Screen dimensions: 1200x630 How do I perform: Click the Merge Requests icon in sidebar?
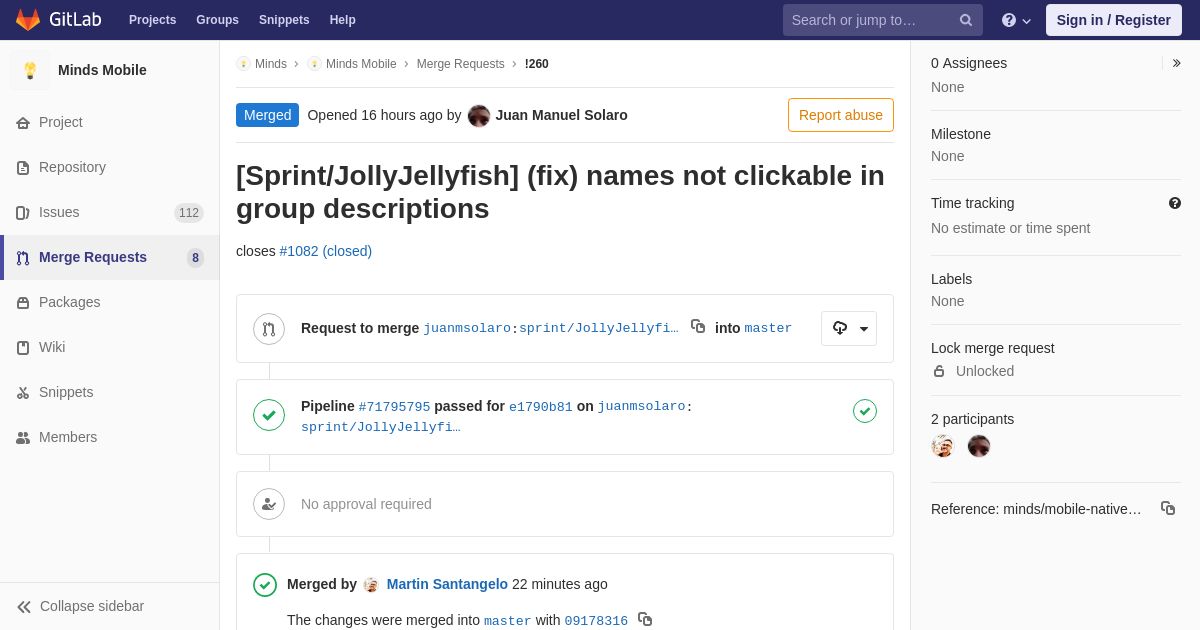tap(23, 258)
